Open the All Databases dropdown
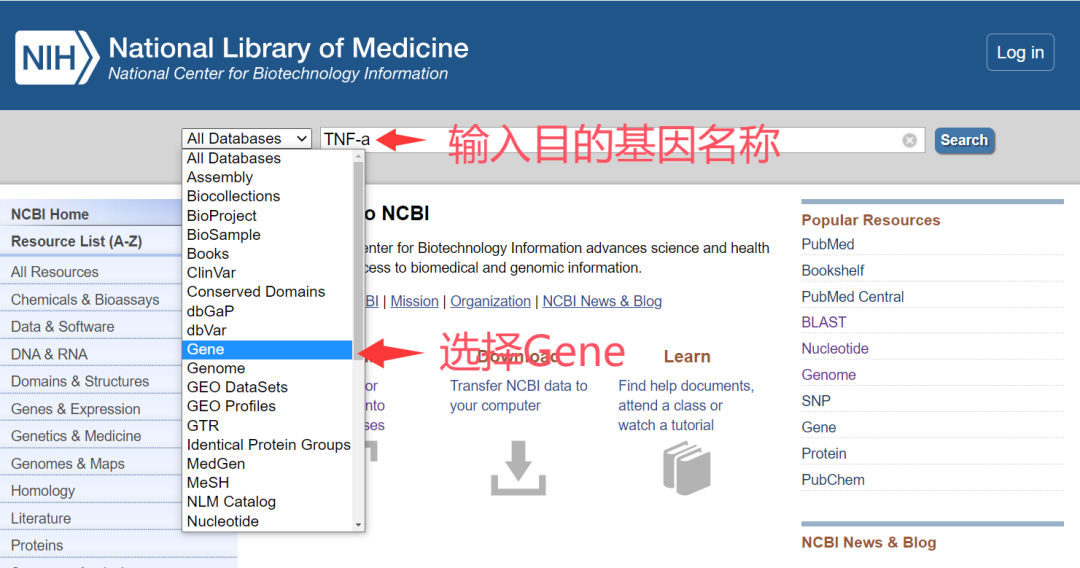This screenshot has height=568, width=1080. (x=247, y=139)
